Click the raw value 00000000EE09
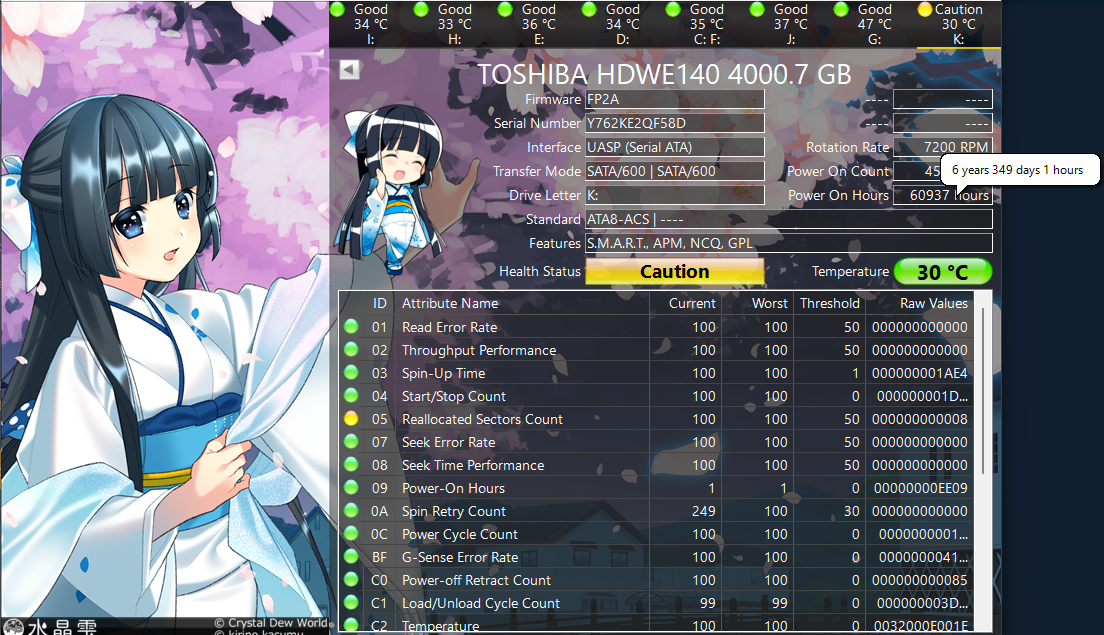The image size is (1104, 635). (x=920, y=488)
